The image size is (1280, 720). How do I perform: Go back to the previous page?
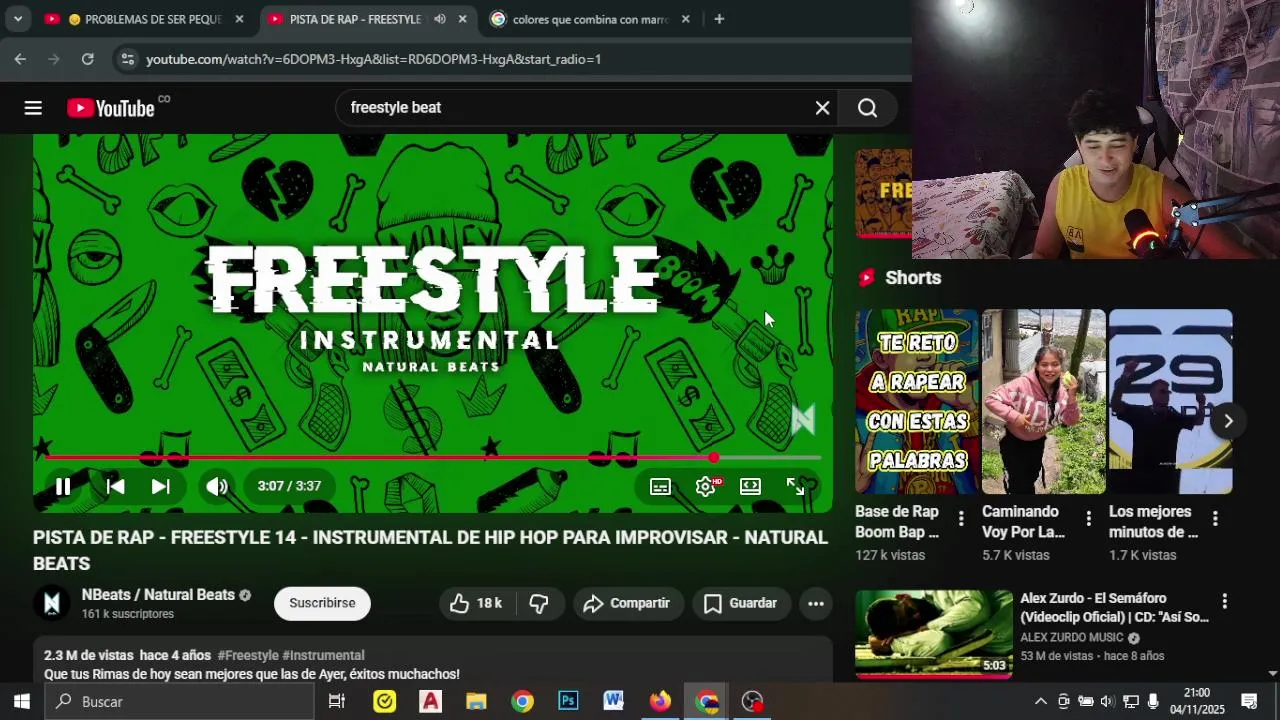coord(20,59)
